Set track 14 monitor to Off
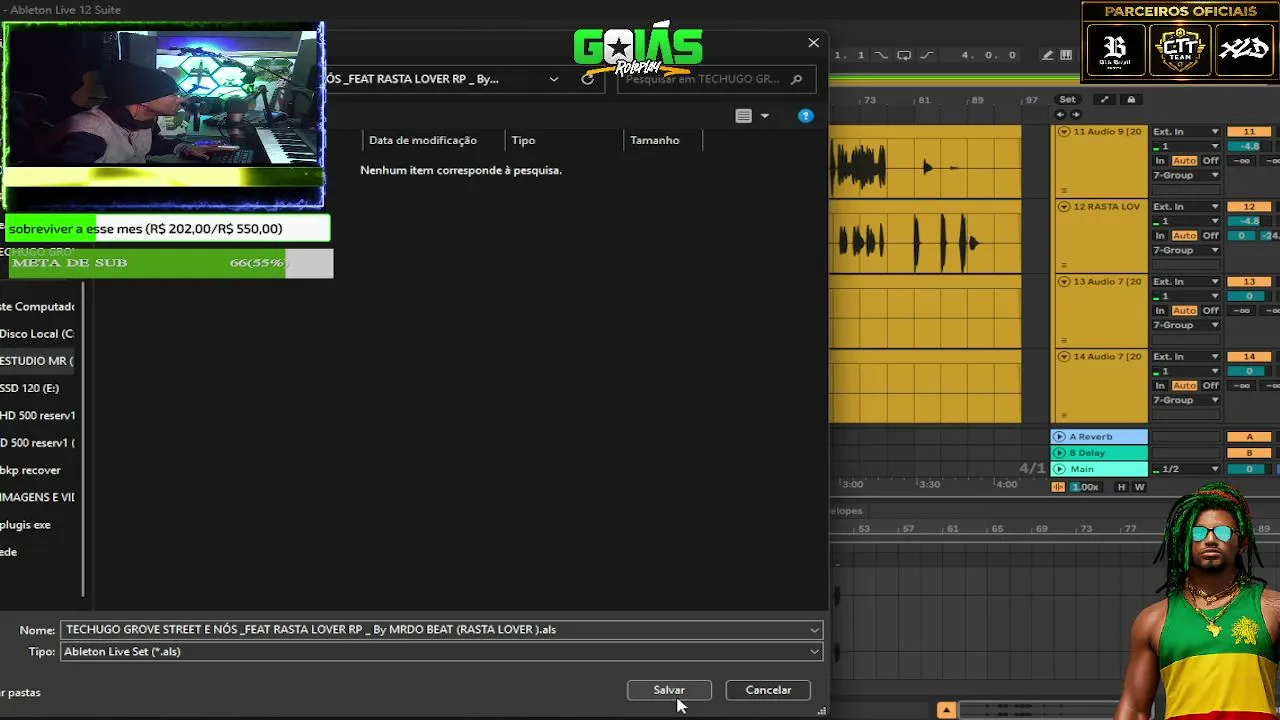 1211,386
